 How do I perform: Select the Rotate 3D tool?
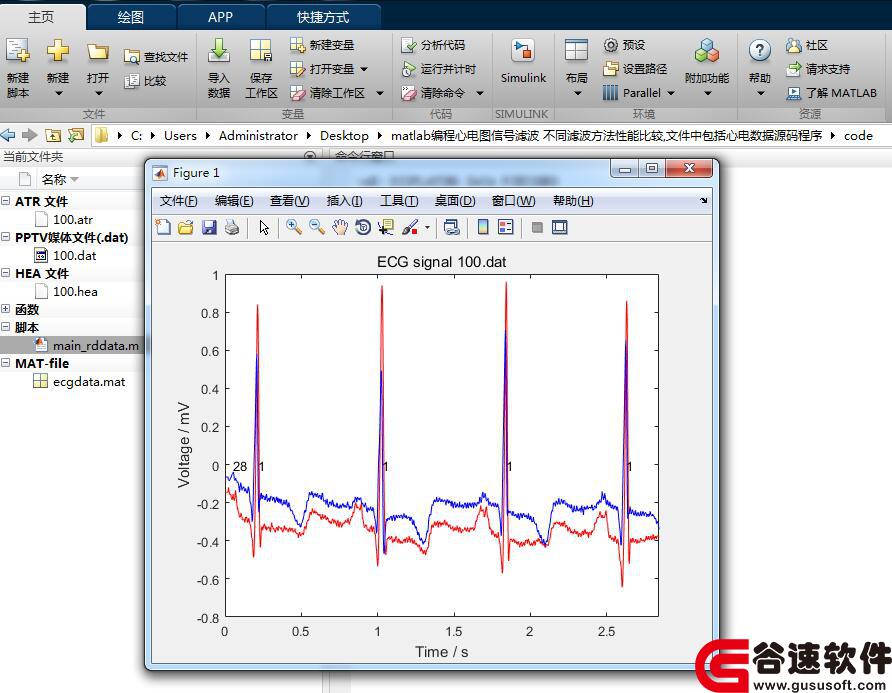coord(362,227)
